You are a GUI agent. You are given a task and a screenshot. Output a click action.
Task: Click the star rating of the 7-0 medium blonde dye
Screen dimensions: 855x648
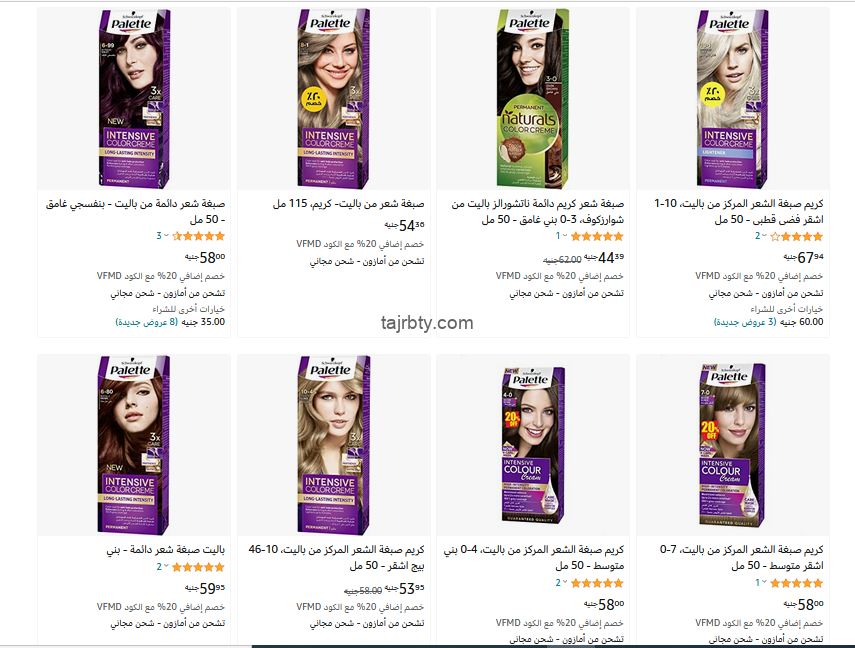797,583
